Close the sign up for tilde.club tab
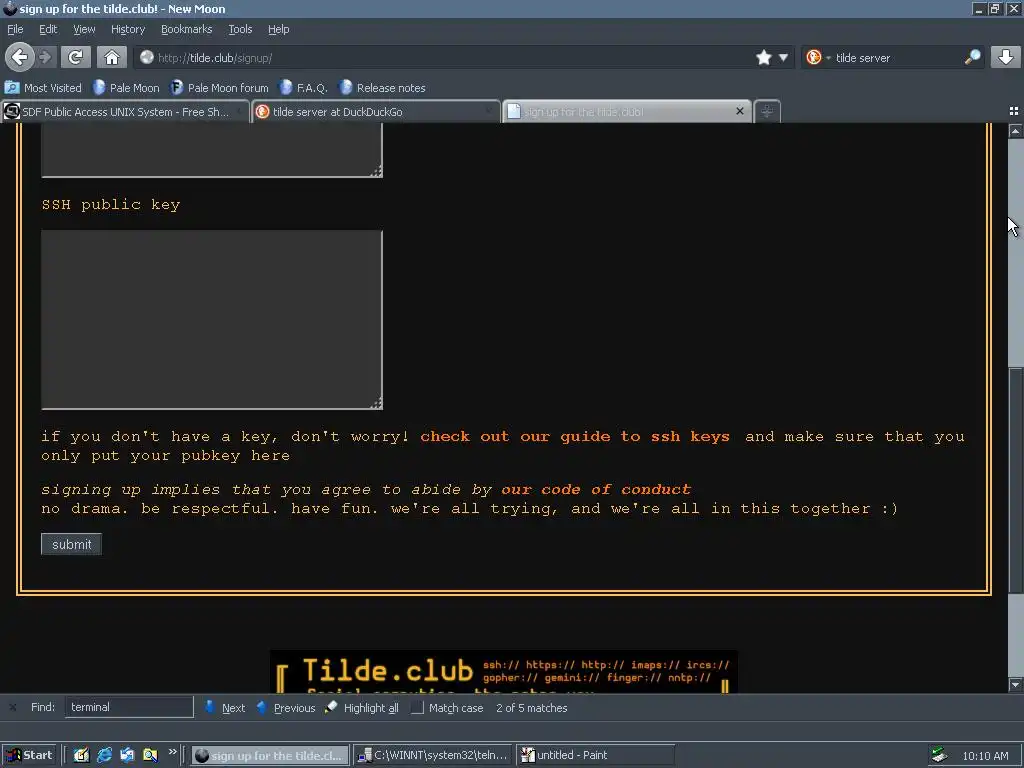1024x768 pixels. pyautogui.click(x=740, y=111)
